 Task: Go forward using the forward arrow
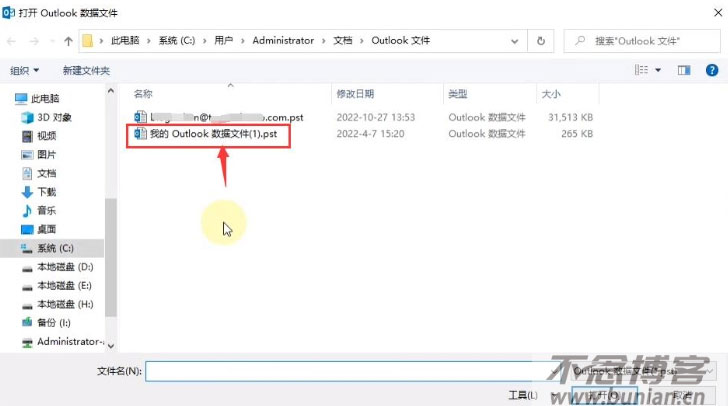pyautogui.click(x=34, y=41)
